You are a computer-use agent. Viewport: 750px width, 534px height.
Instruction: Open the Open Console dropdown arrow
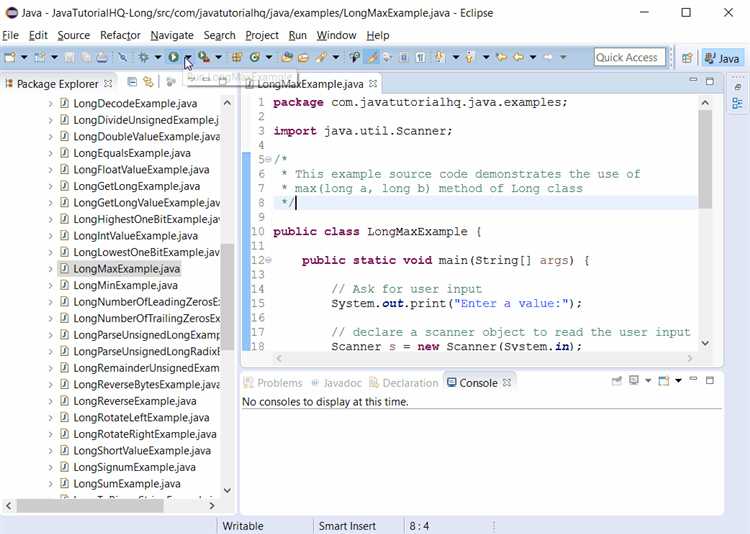678,381
